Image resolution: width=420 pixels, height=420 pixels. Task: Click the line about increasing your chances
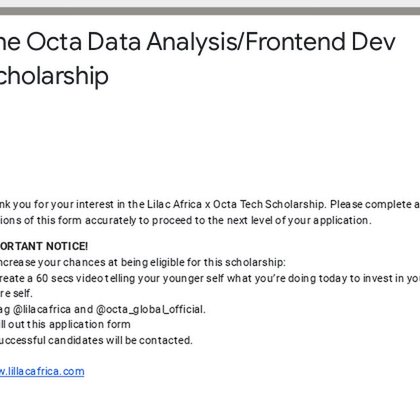tap(143, 262)
